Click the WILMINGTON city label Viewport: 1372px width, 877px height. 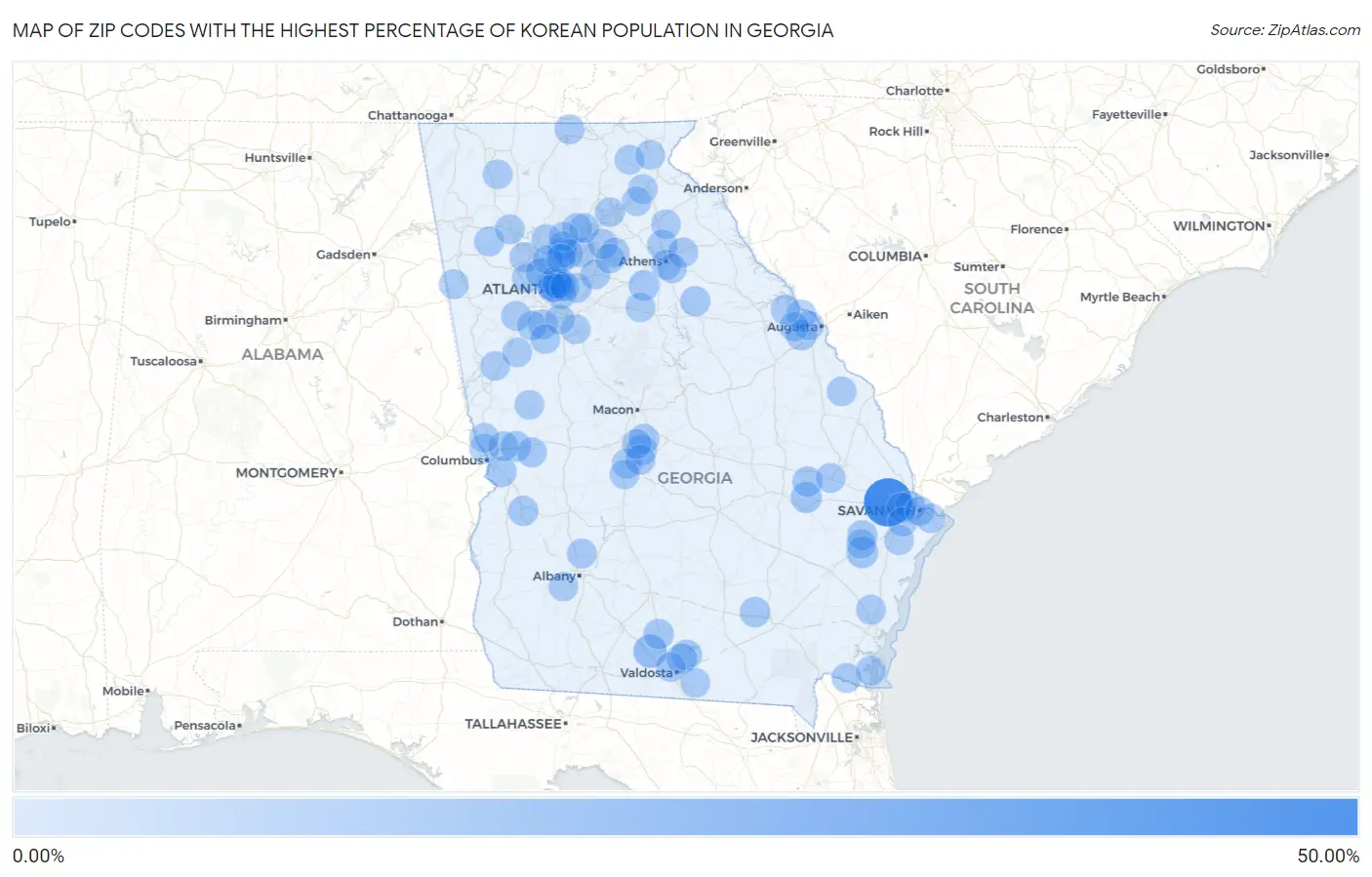pyautogui.click(x=1219, y=225)
